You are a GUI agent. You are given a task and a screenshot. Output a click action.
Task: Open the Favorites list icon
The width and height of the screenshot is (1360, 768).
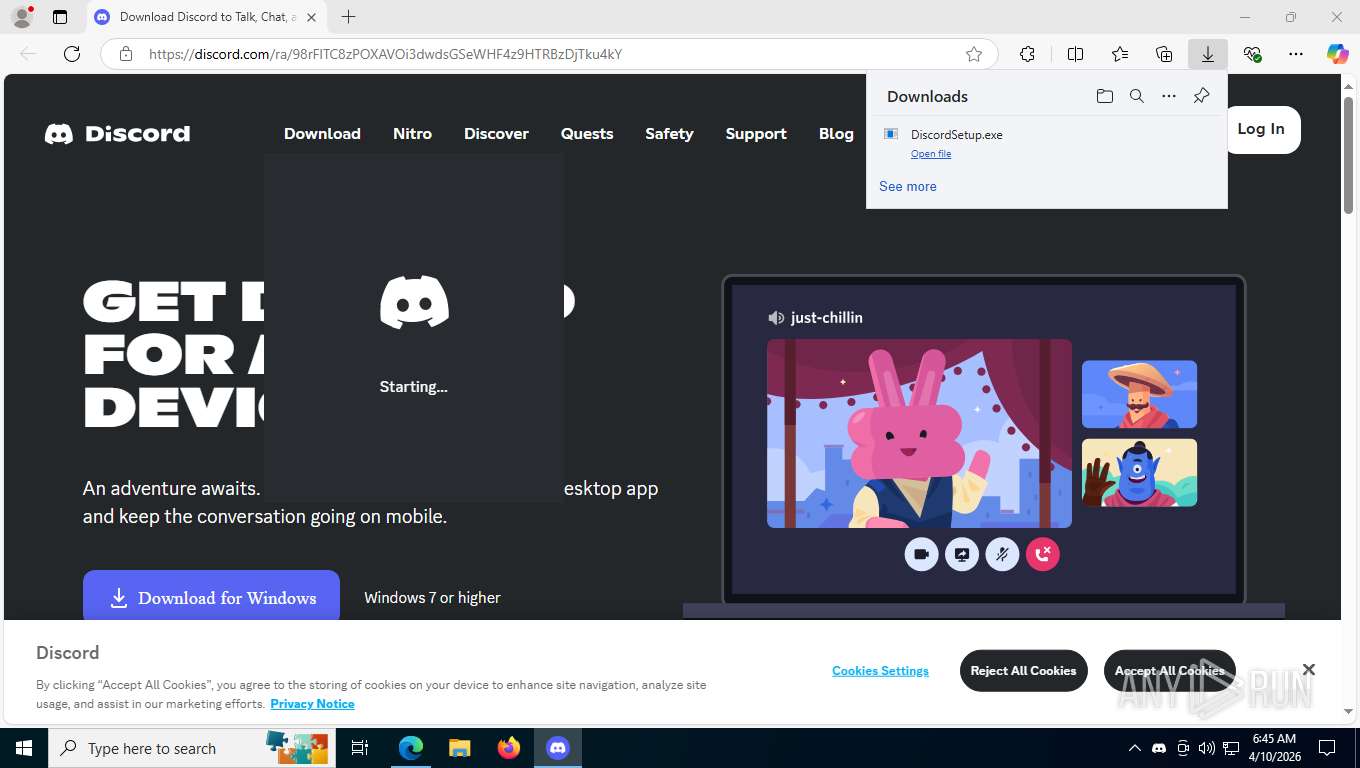tap(1120, 54)
